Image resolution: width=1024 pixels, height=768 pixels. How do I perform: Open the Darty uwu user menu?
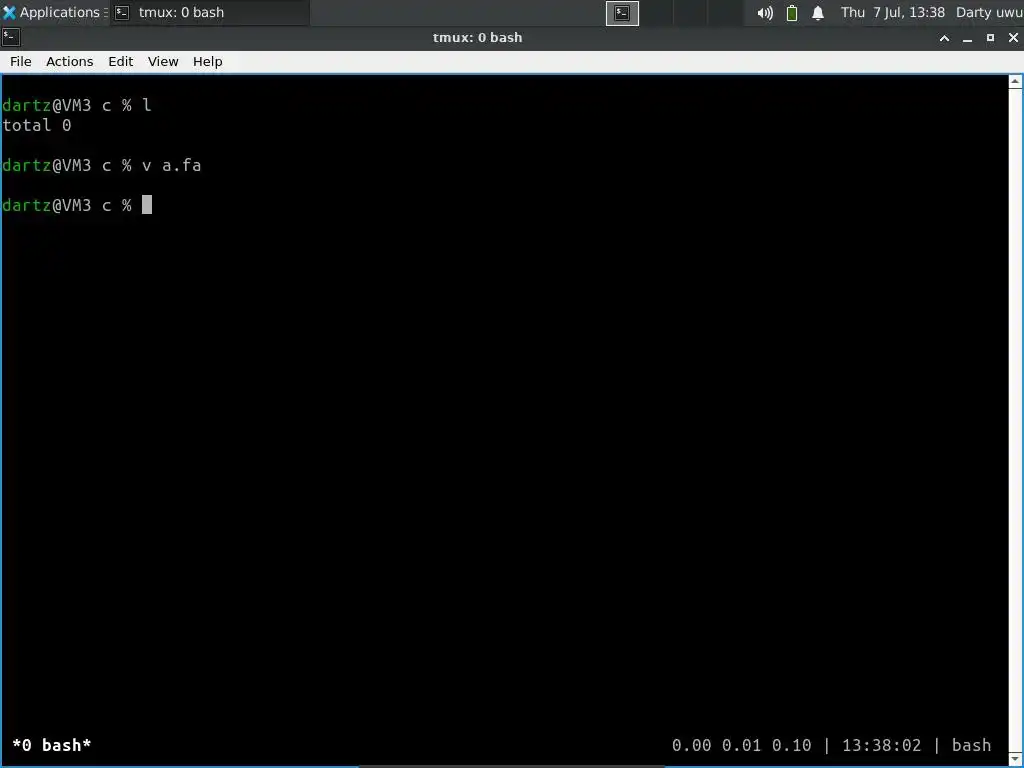[989, 12]
